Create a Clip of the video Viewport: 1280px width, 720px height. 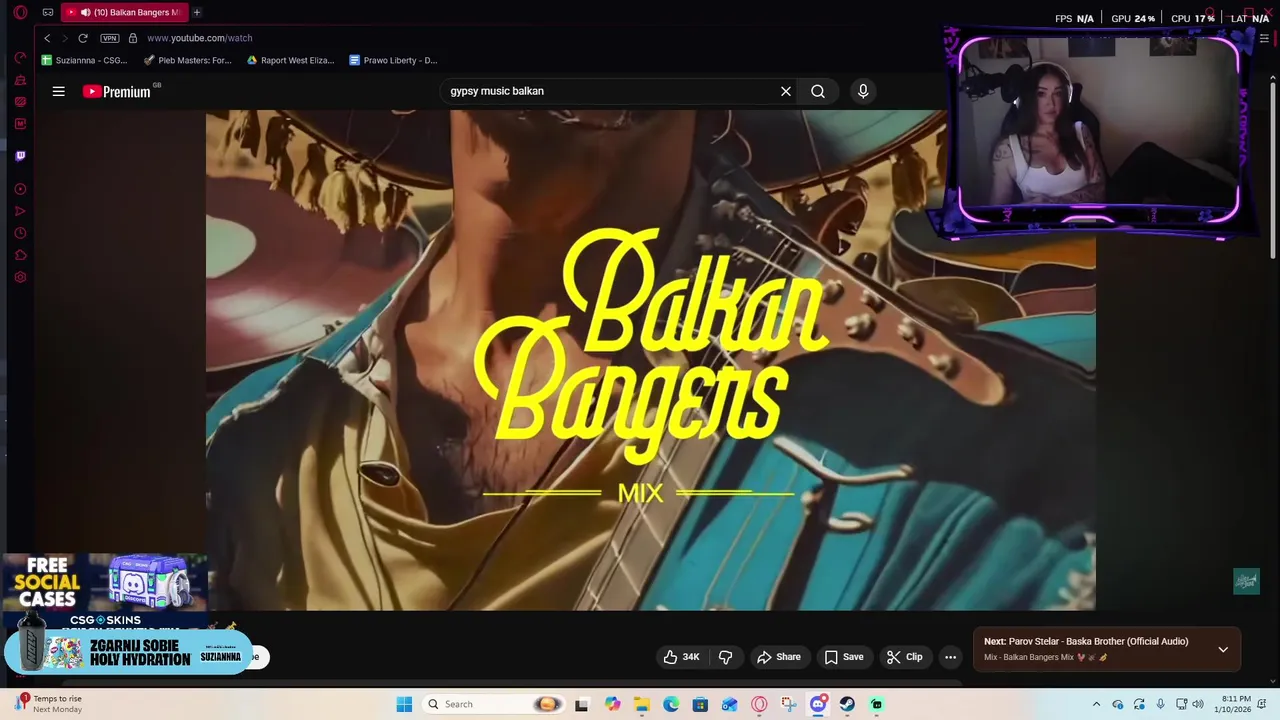tap(904, 657)
